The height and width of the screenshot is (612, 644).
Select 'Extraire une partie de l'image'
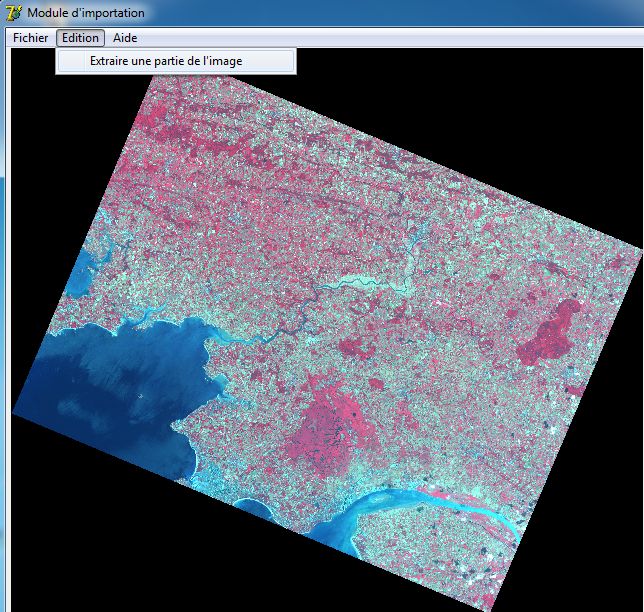[x=166, y=61]
